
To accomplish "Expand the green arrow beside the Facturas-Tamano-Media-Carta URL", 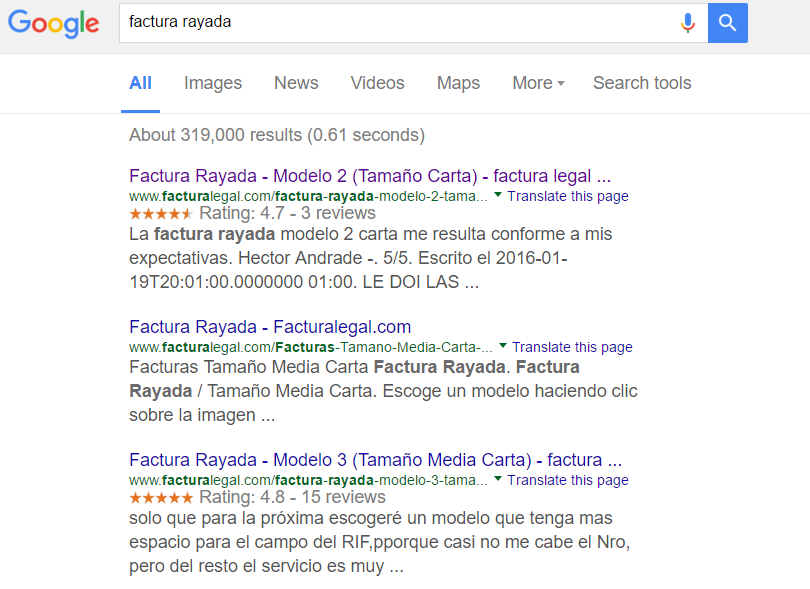I will pos(503,346).
